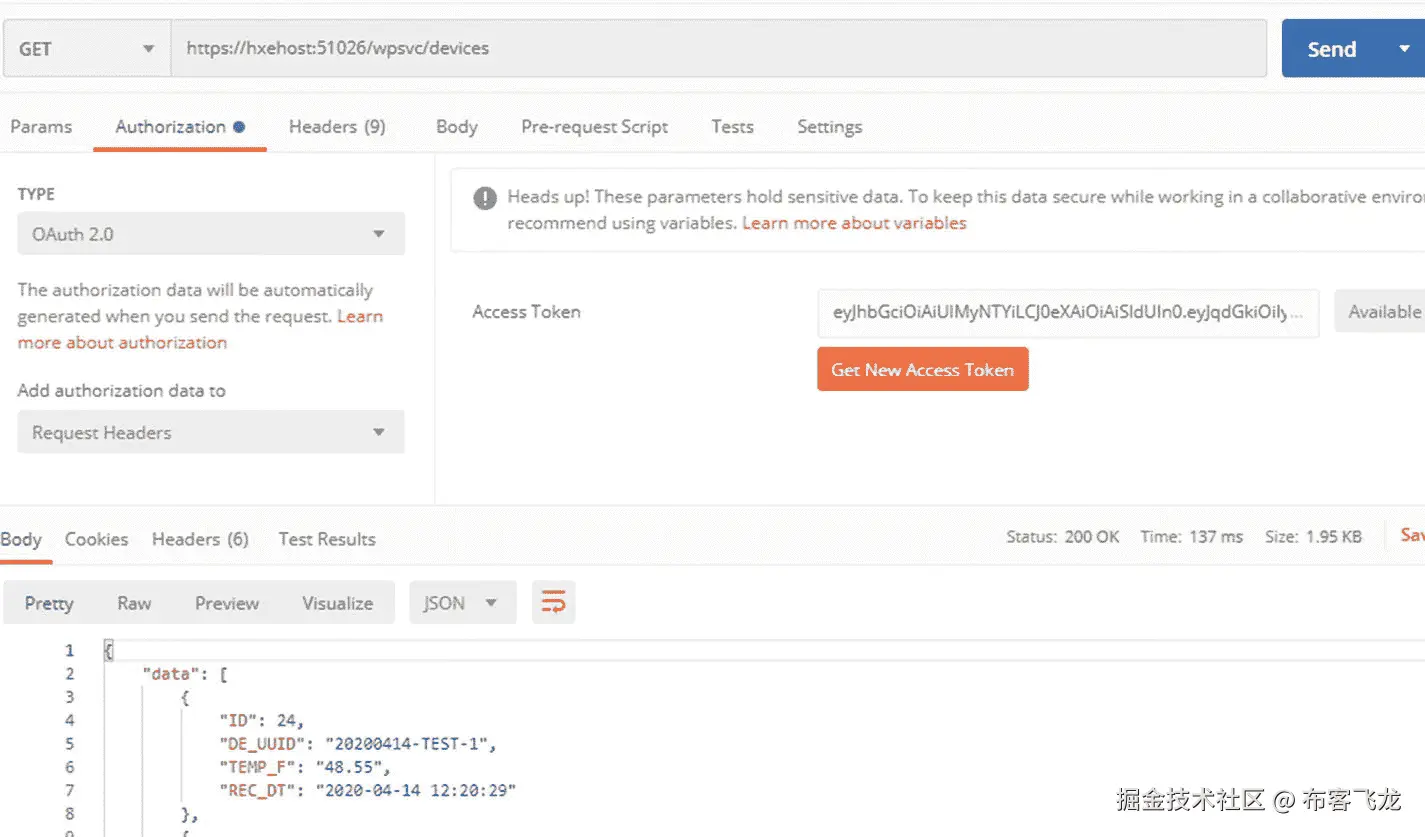Open the request Settings tab
Screen dimensions: 1425x837
pyautogui.click(x=829, y=127)
